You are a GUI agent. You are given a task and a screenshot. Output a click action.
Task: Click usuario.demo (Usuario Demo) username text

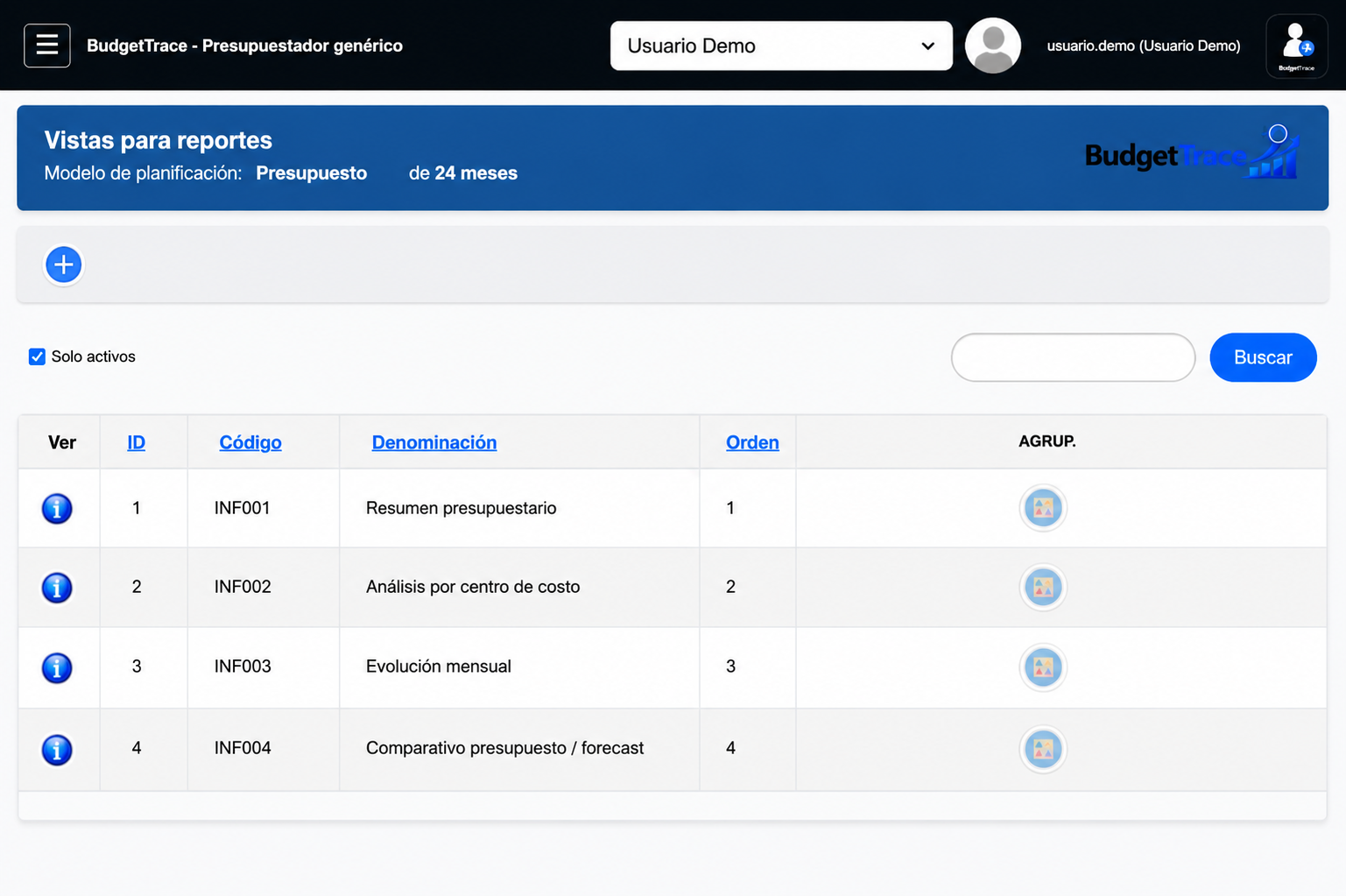point(1144,46)
